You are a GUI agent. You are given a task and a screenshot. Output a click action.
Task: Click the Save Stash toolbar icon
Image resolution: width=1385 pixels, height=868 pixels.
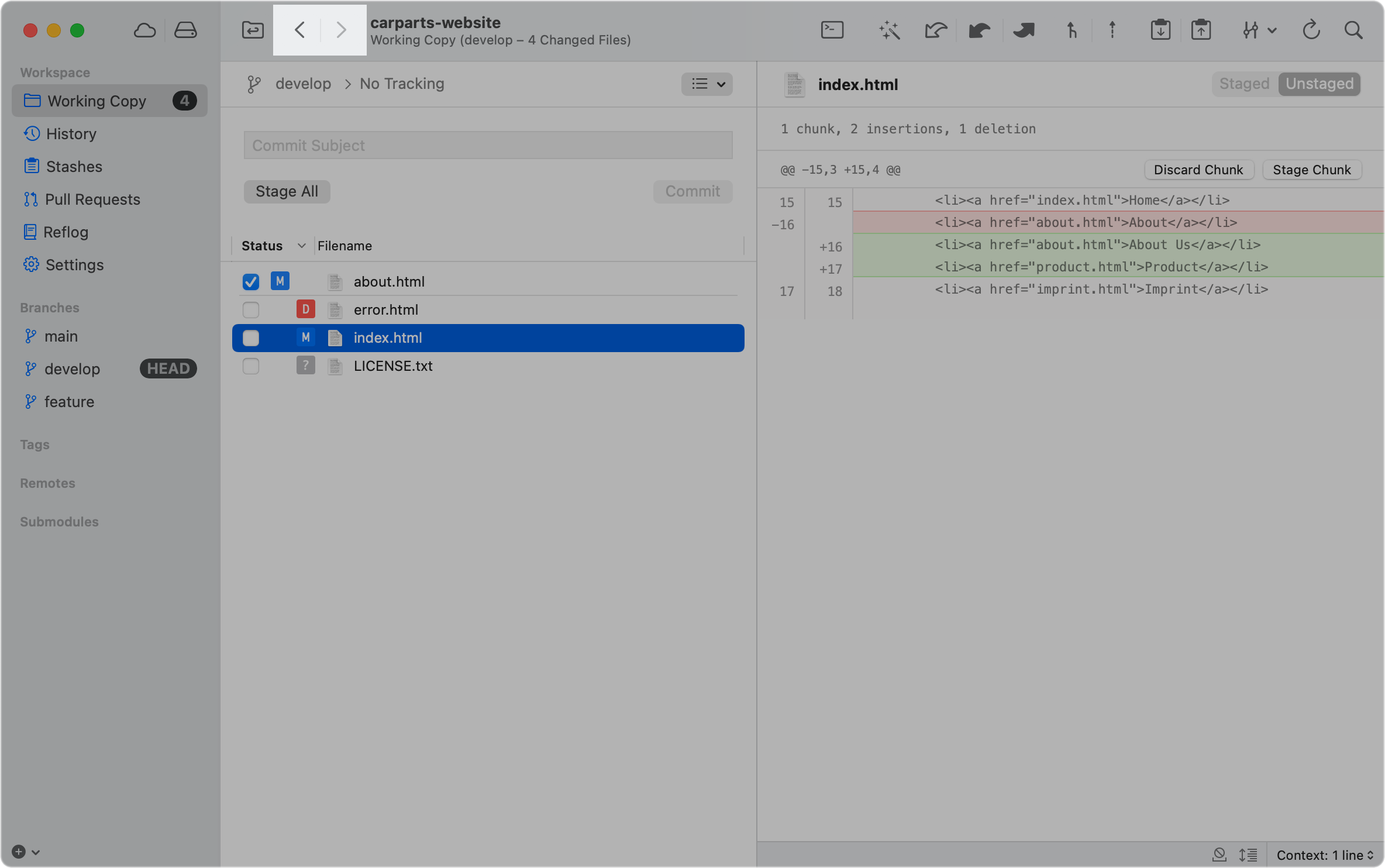[x=1160, y=30]
